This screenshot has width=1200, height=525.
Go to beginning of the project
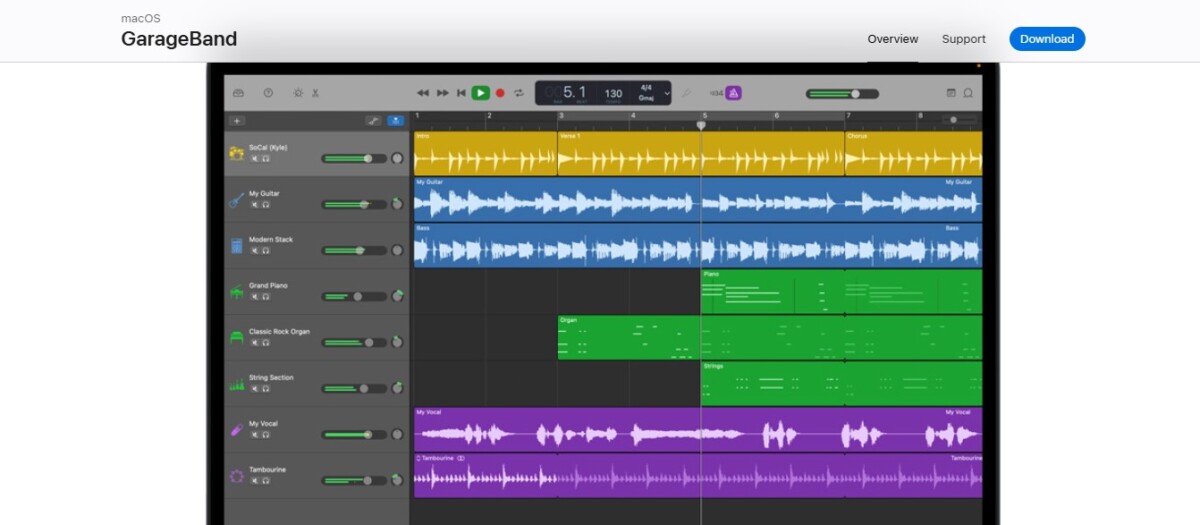click(461, 93)
